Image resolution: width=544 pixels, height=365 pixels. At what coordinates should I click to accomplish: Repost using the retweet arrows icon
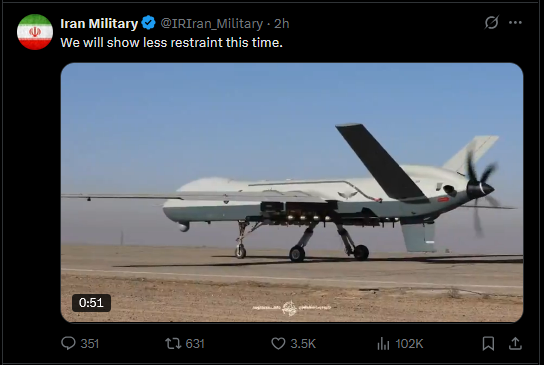coord(173,343)
